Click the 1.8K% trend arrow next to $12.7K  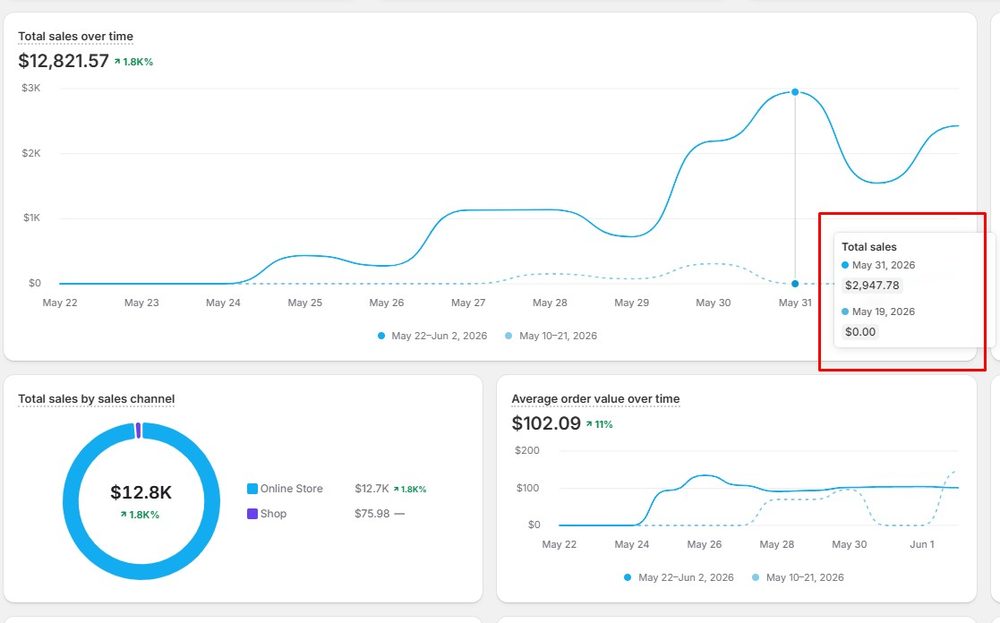(409, 490)
